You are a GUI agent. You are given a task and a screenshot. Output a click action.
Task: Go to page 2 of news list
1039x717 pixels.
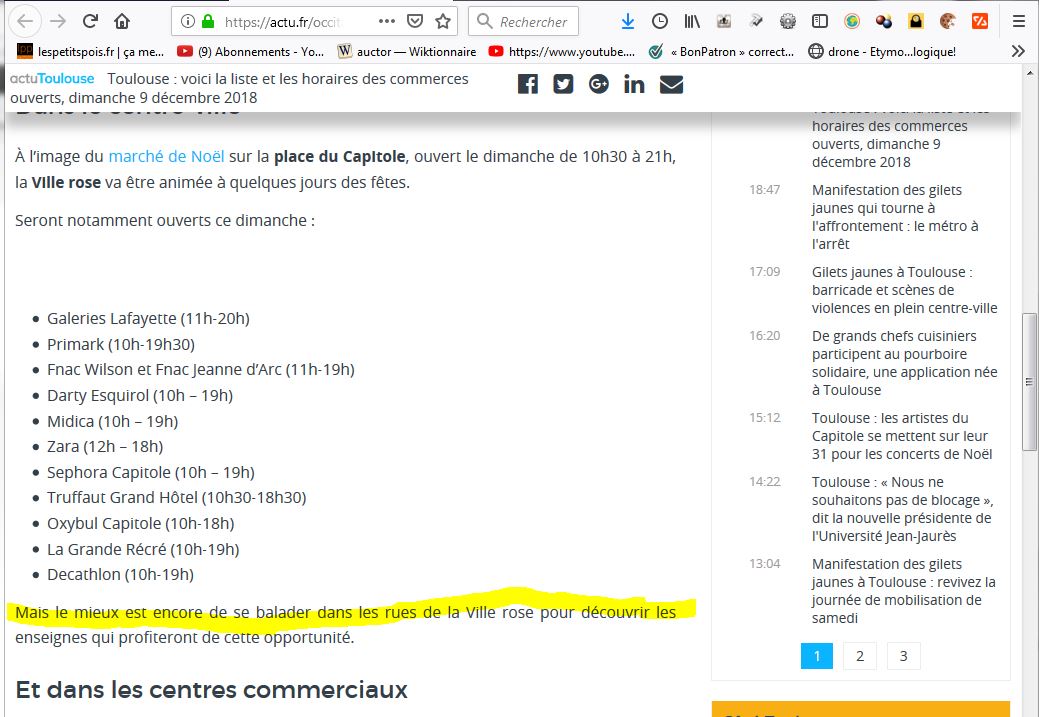(859, 656)
